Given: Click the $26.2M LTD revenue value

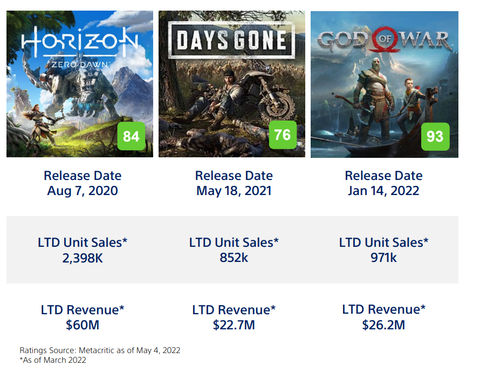Looking at the screenshot, I should coord(383,325).
